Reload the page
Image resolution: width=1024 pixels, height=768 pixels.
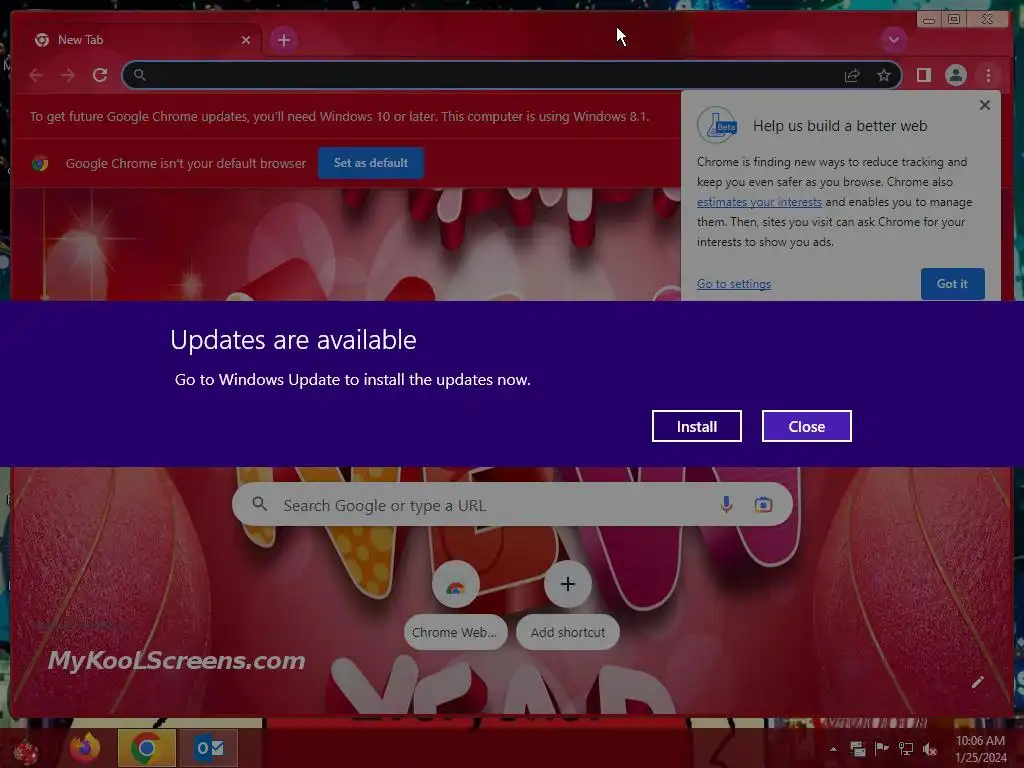(100, 75)
